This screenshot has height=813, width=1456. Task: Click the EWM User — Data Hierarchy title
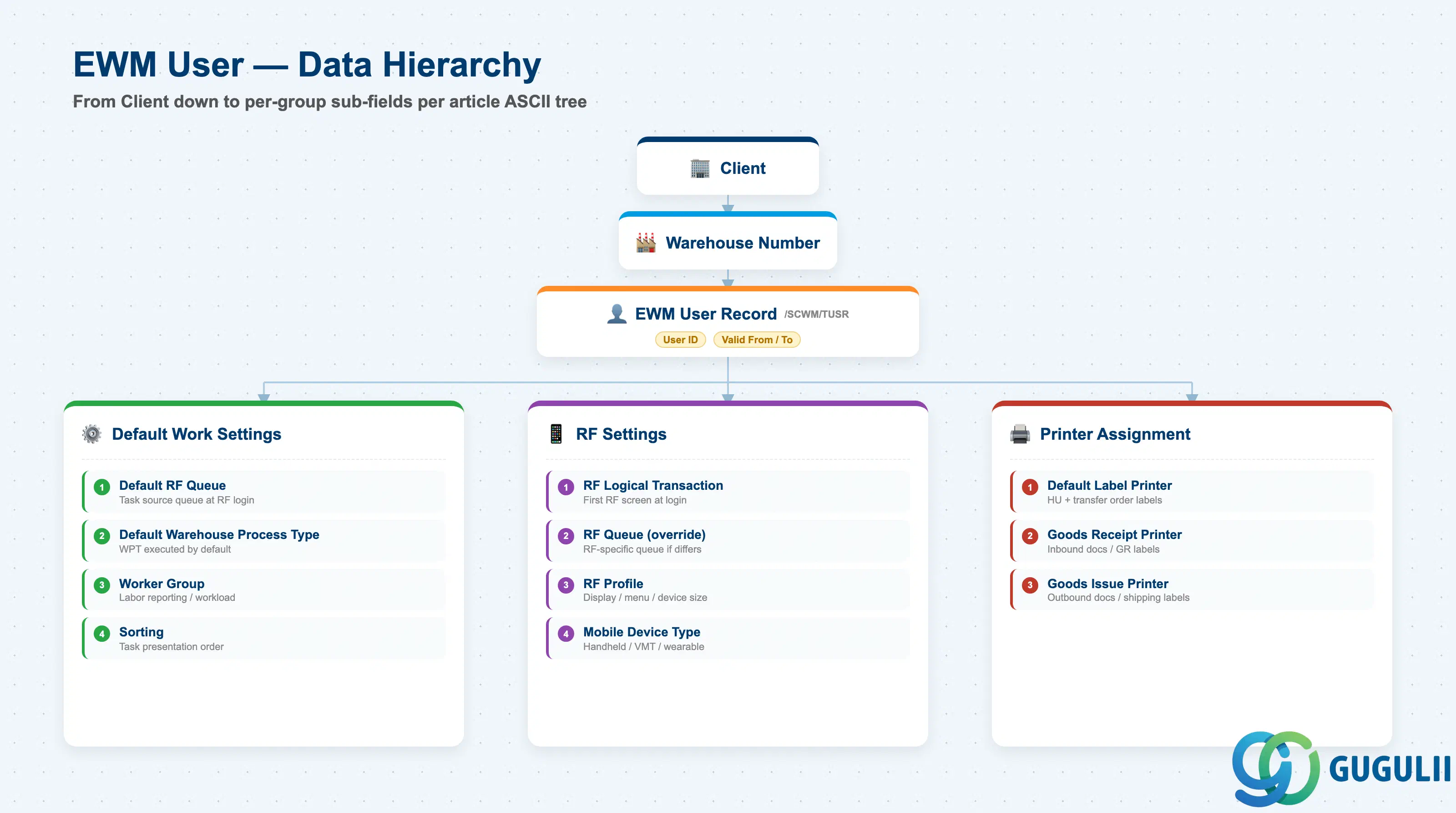coord(307,65)
